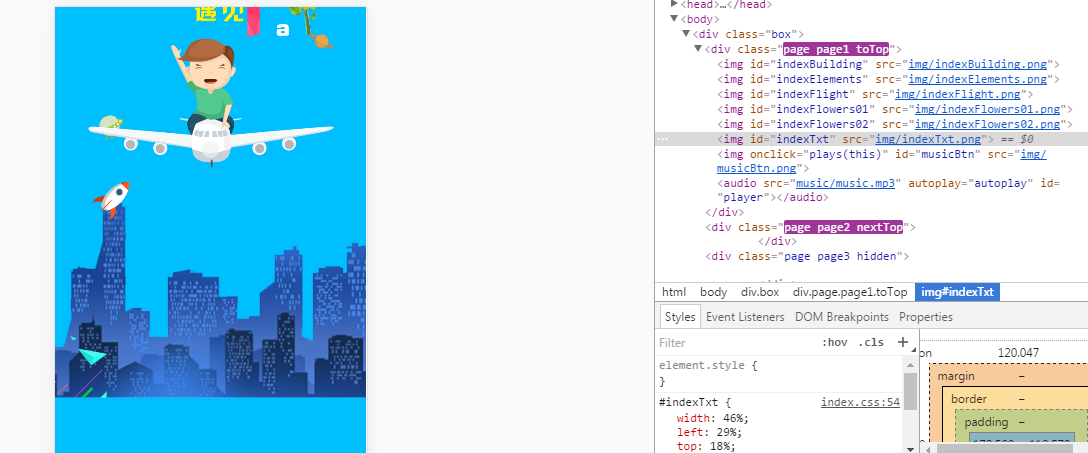Image resolution: width=1088 pixels, height=453 pixels.
Task: Click the #indexTxt selector text
Action: pos(690,402)
